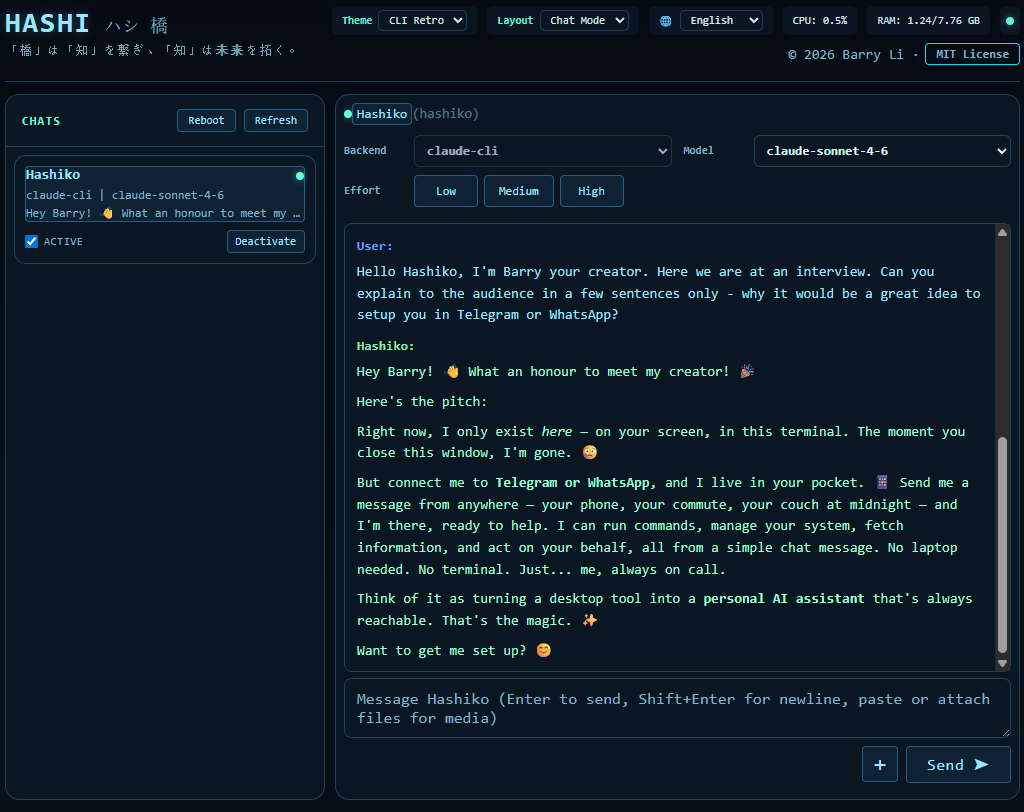This screenshot has width=1024, height=812.
Task: Click the Hashiko agent name badge in header
Action: (x=382, y=114)
